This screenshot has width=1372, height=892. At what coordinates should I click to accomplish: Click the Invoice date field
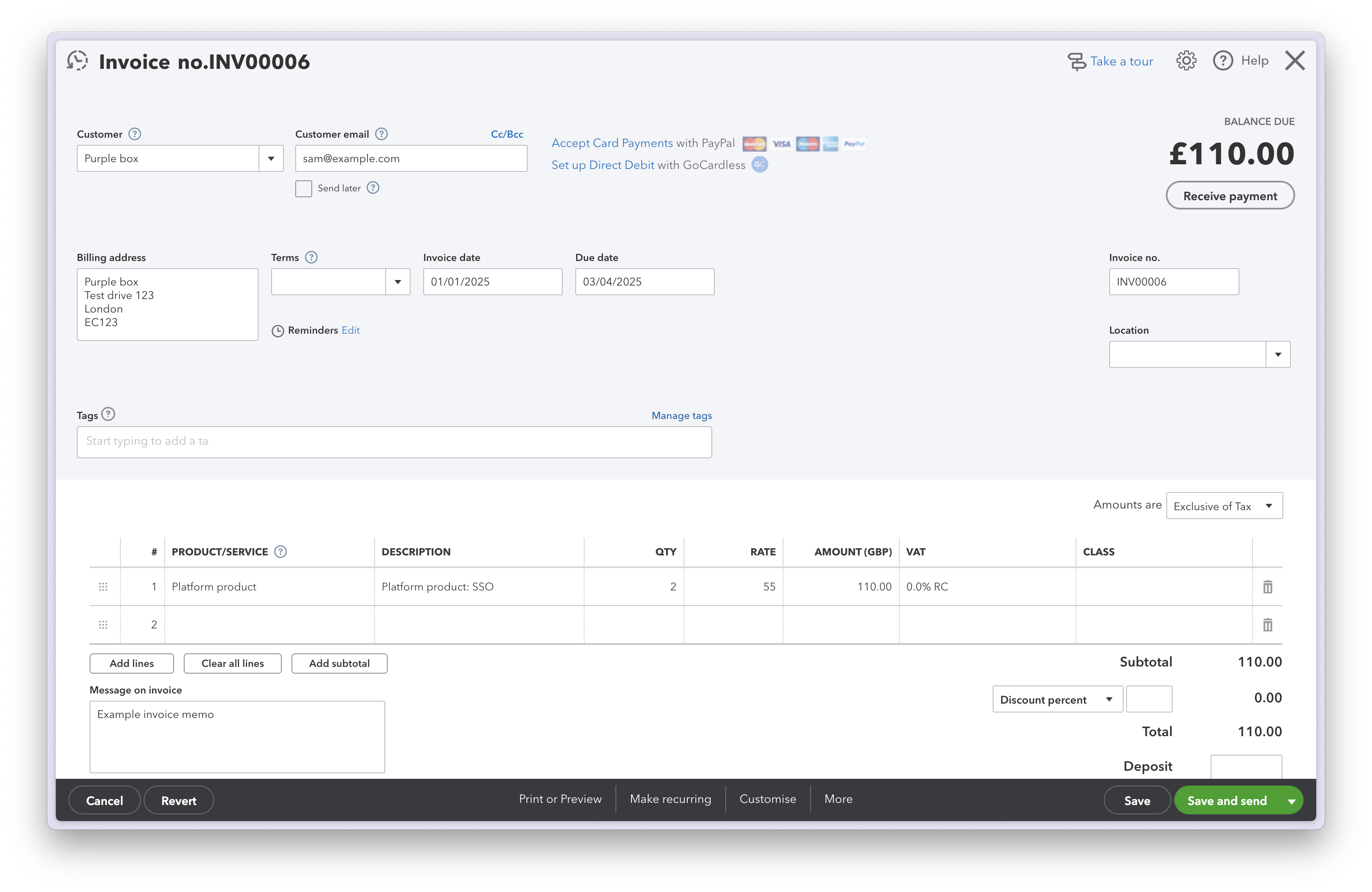point(492,282)
